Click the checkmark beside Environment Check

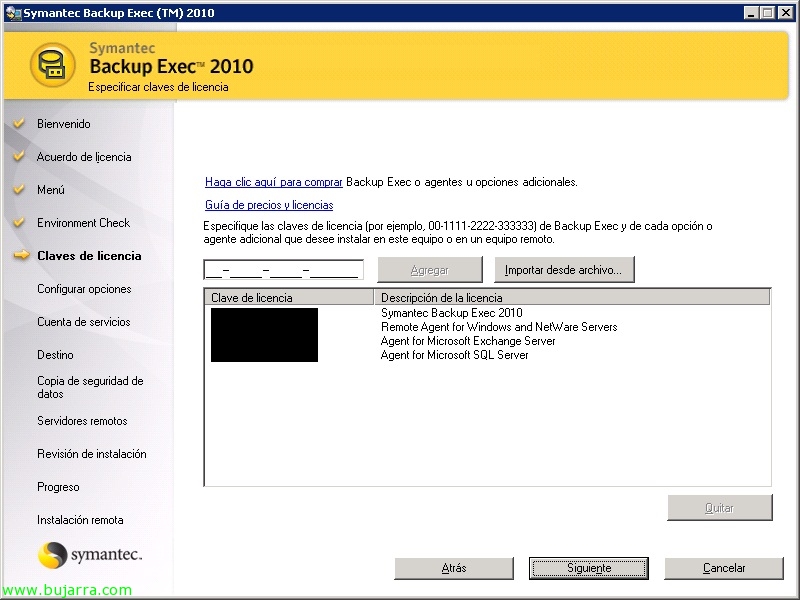tap(19, 222)
